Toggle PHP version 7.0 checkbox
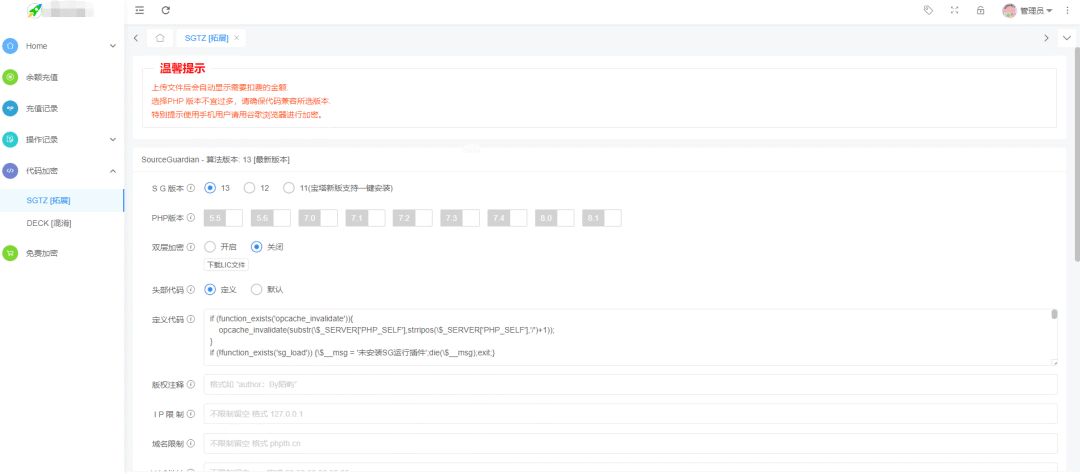The image size is (1080, 474). 318,218
